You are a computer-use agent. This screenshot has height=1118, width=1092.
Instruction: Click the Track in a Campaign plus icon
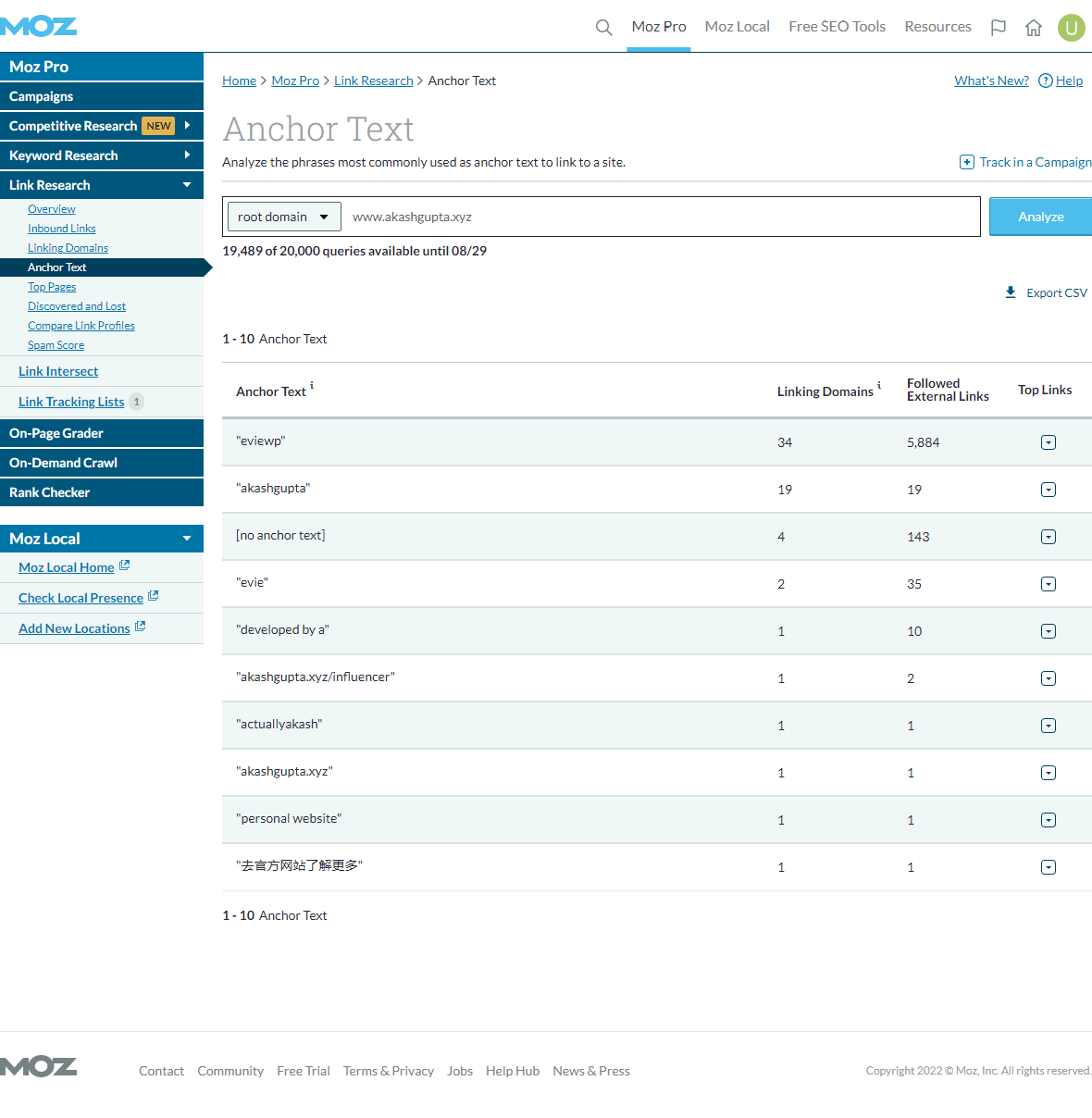tap(966, 162)
